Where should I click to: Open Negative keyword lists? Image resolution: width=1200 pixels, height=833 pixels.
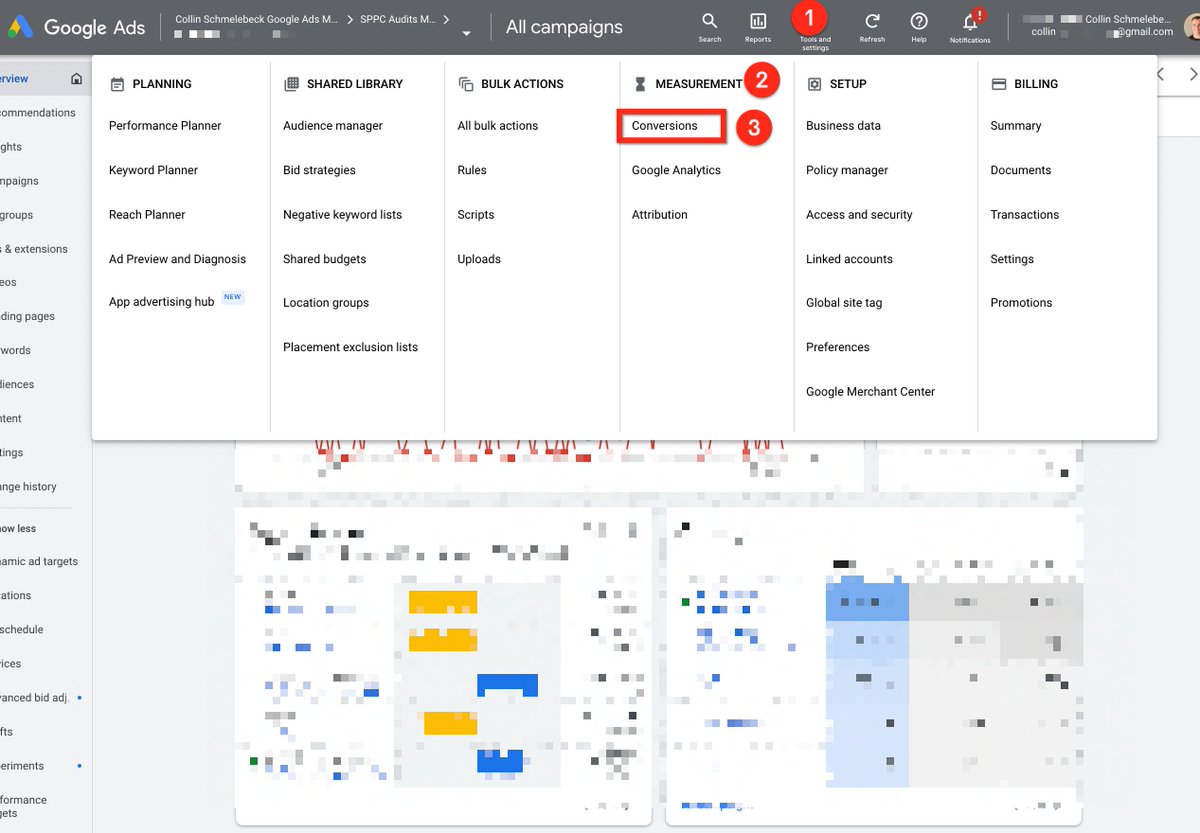click(342, 215)
